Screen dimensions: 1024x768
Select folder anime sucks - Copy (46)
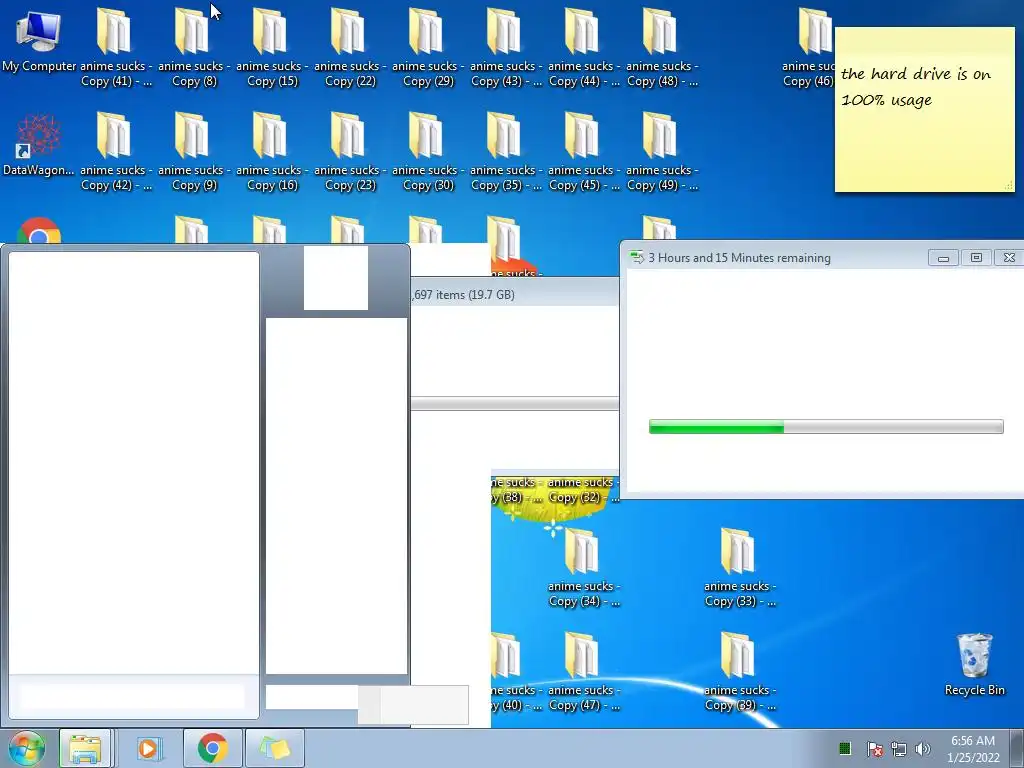[808, 47]
